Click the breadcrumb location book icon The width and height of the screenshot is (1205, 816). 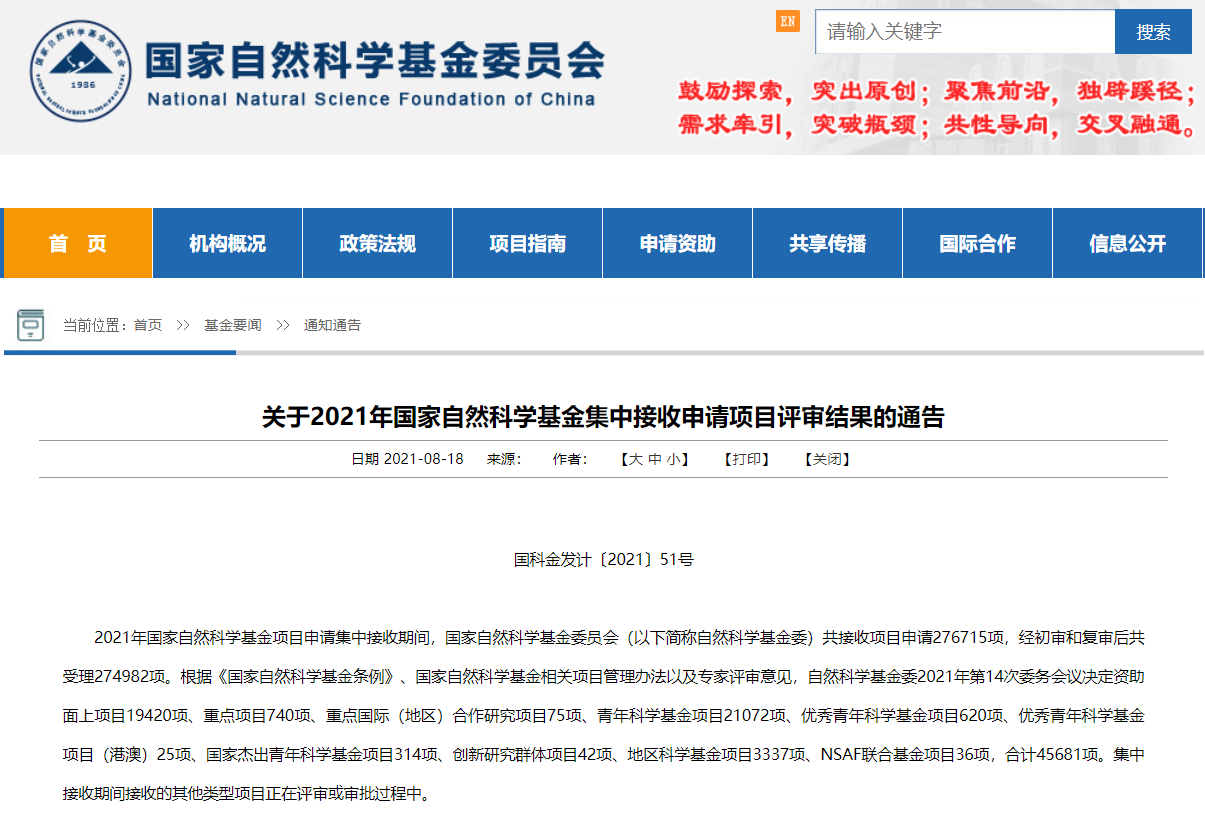[x=31, y=325]
